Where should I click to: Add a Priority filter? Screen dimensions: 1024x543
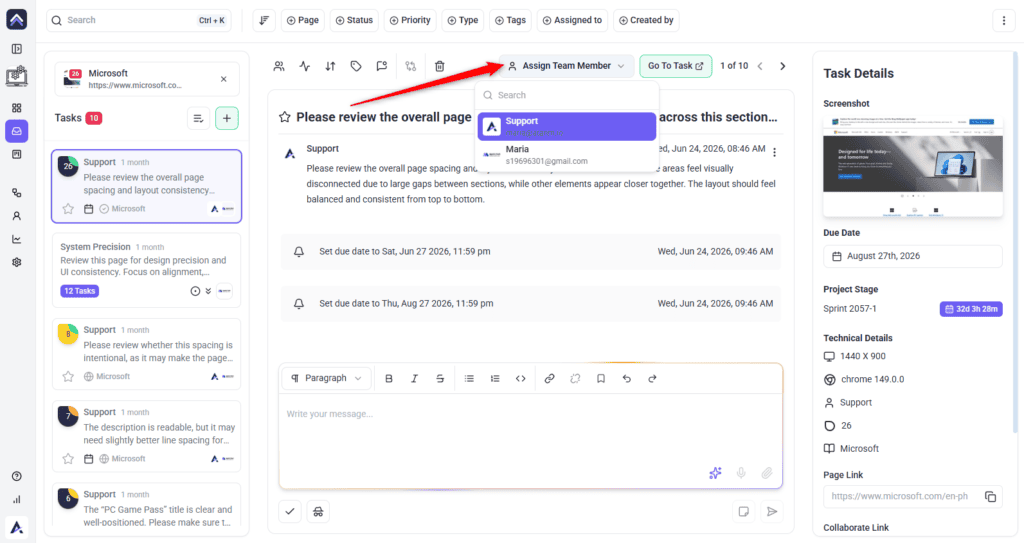(x=410, y=20)
